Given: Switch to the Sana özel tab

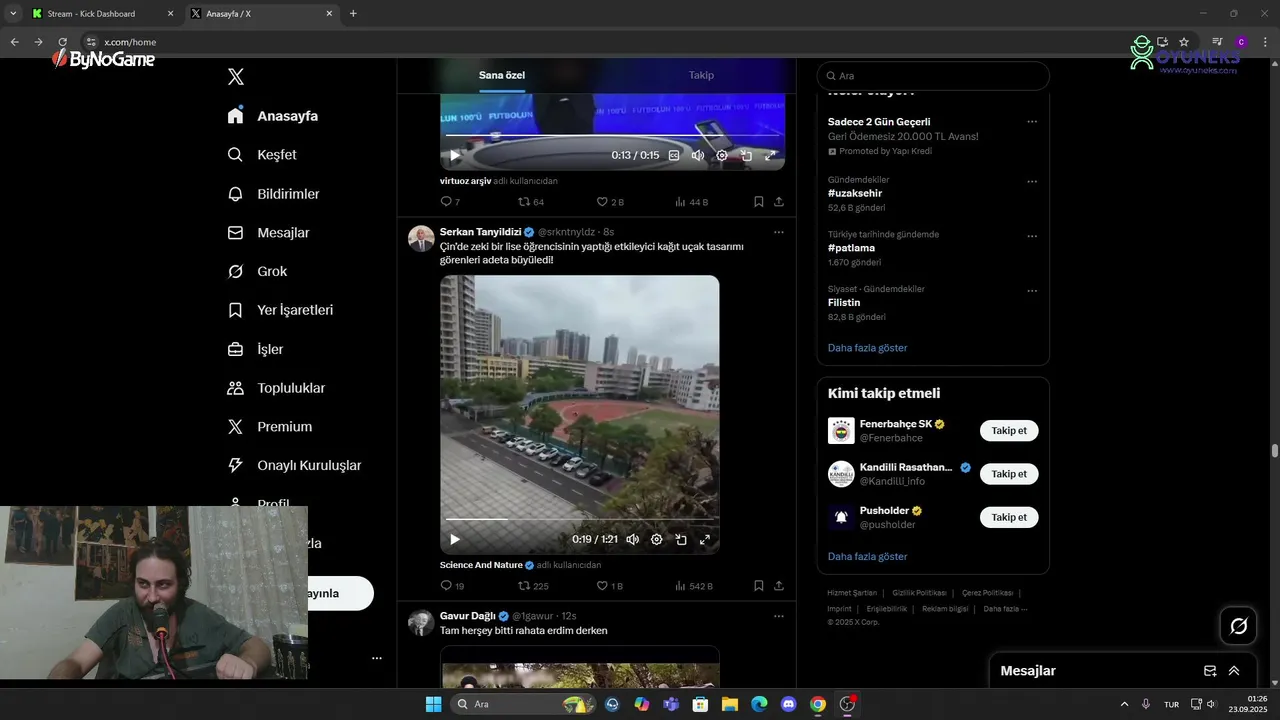Looking at the screenshot, I should click(x=502, y=75).
